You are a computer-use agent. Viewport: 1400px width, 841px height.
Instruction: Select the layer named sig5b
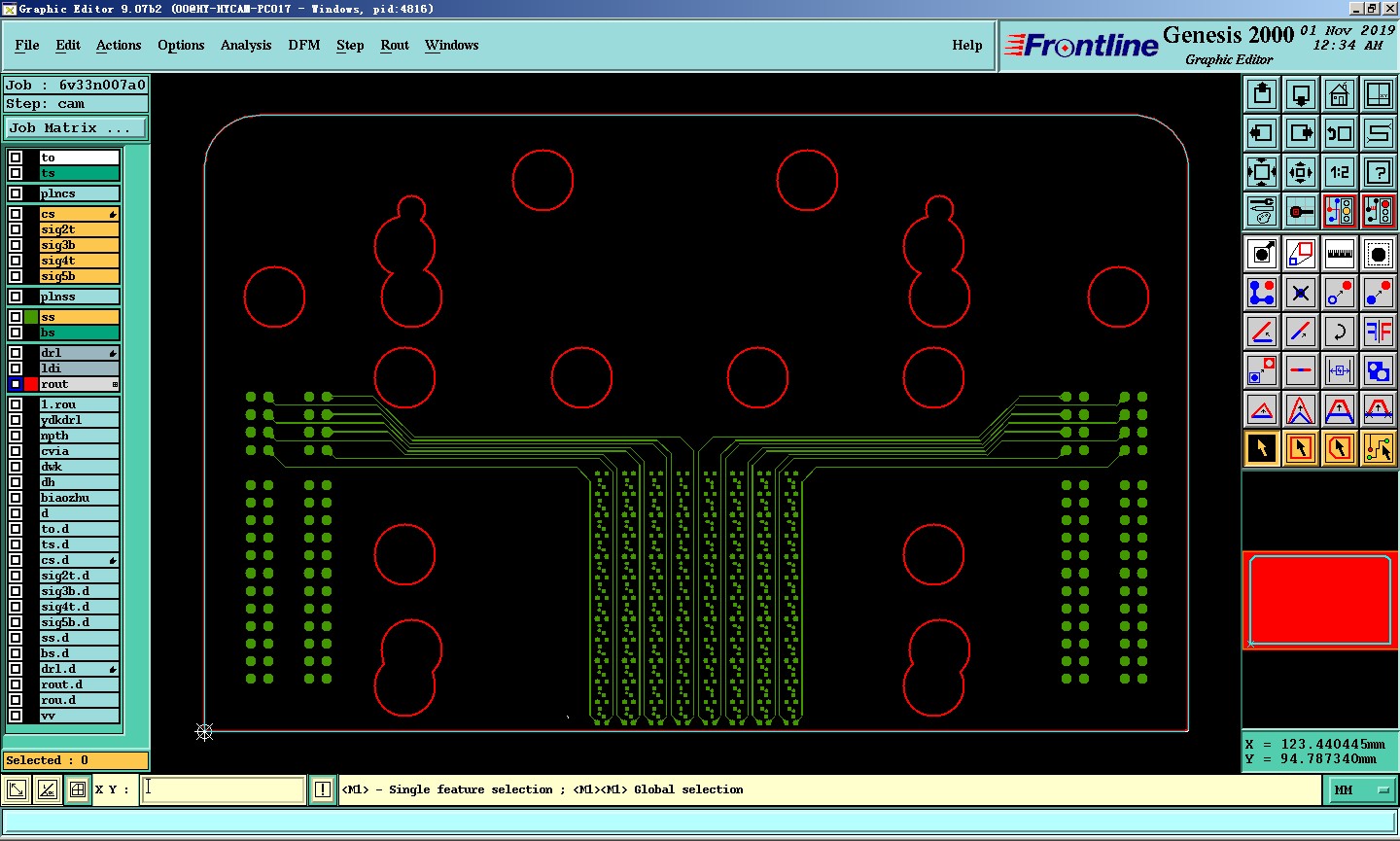click(x=80, y=276)
